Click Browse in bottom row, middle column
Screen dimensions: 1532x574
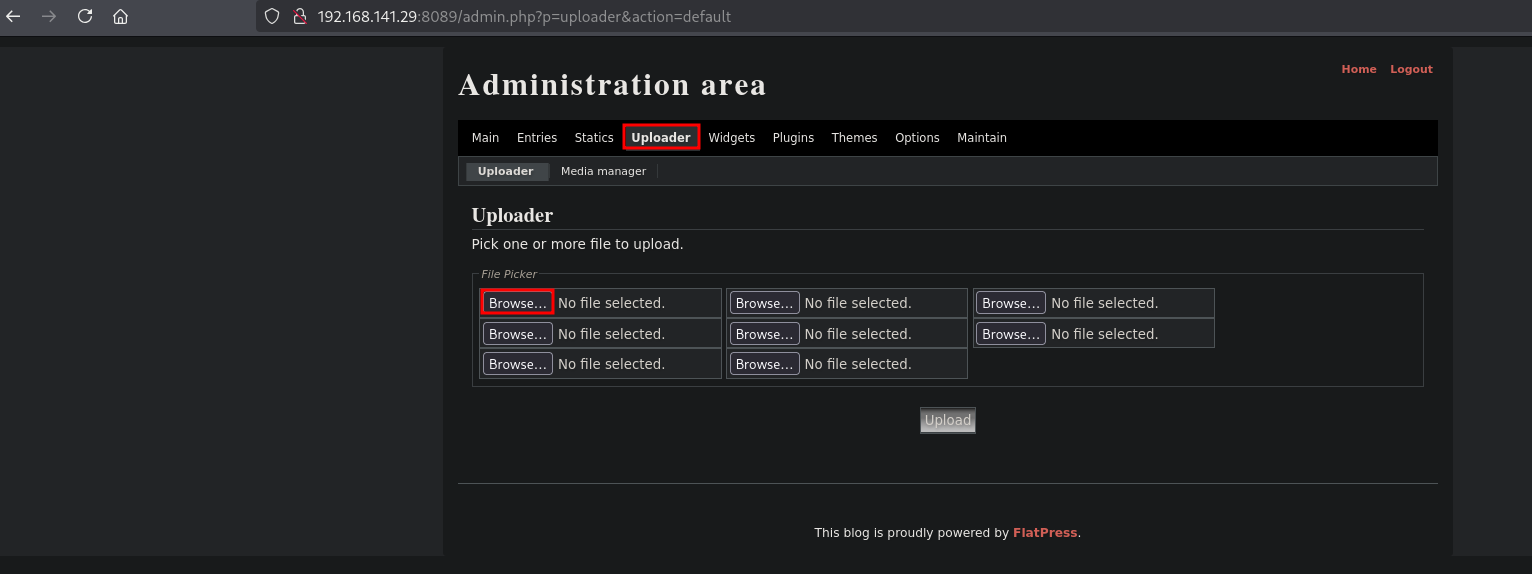(764, 364)
